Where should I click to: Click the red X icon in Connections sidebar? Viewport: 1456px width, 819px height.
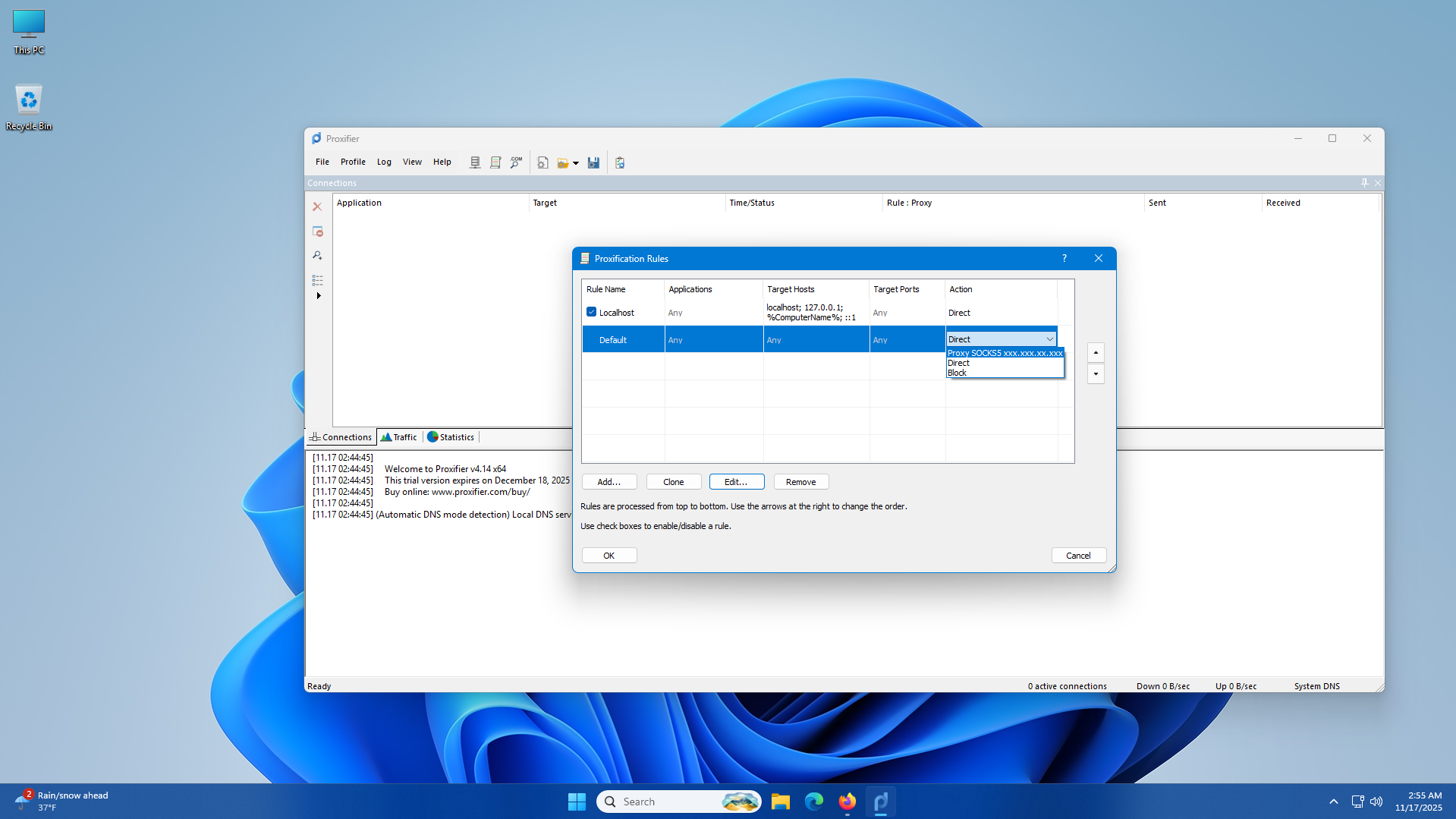(x=317, y=206)
